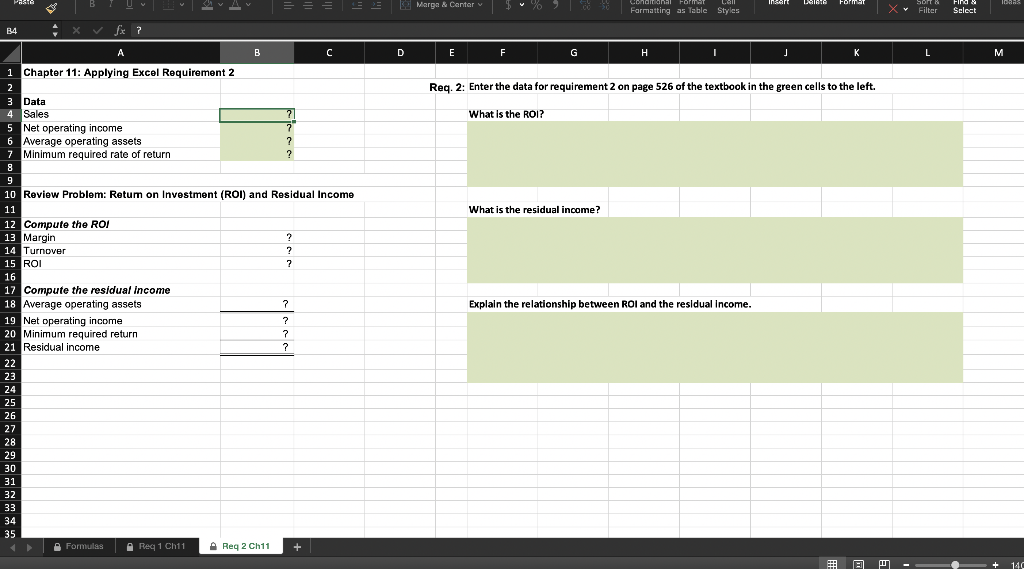Toggle Underline formatting
This screenshot has height=569, width=1024.
point(129,5)
